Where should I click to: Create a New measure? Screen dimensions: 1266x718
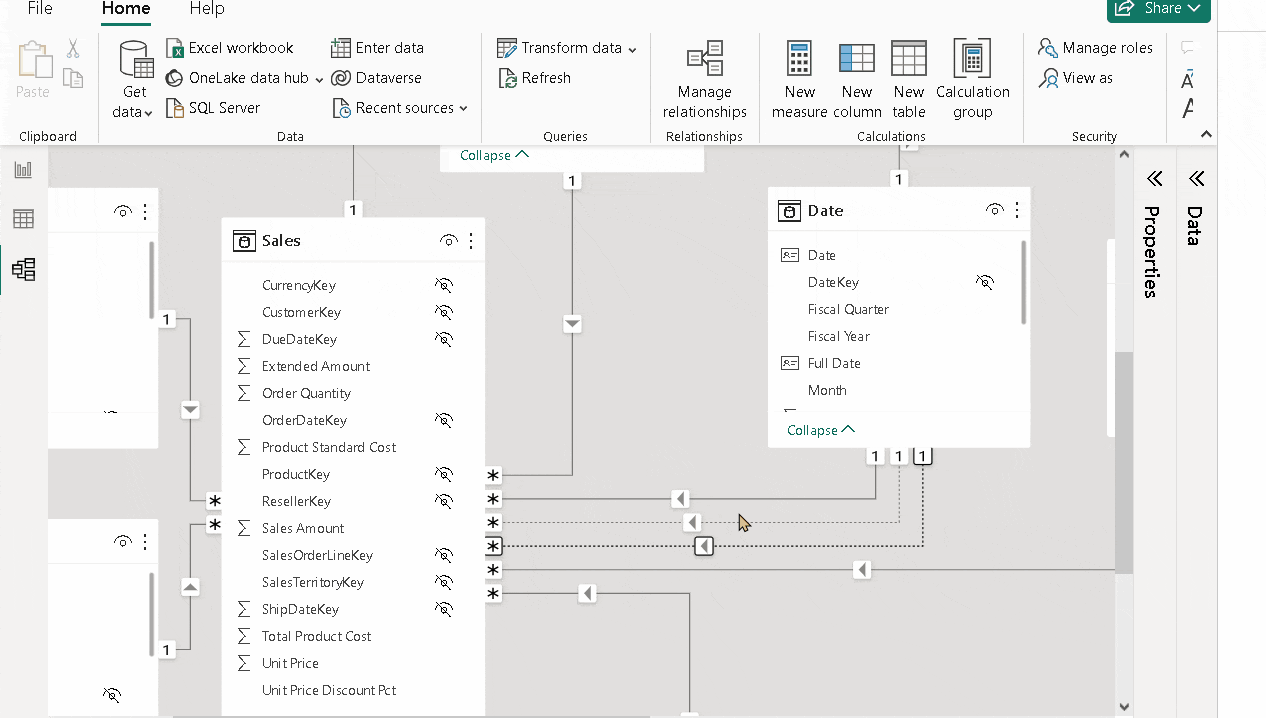coord(800,80)
